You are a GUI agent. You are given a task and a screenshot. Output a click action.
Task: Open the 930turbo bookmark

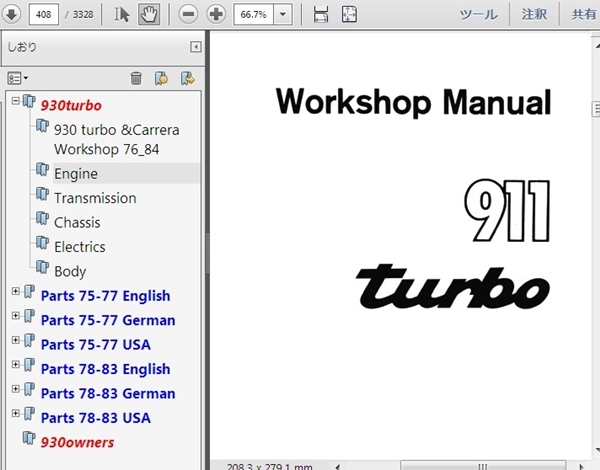[x=71, y=105]
